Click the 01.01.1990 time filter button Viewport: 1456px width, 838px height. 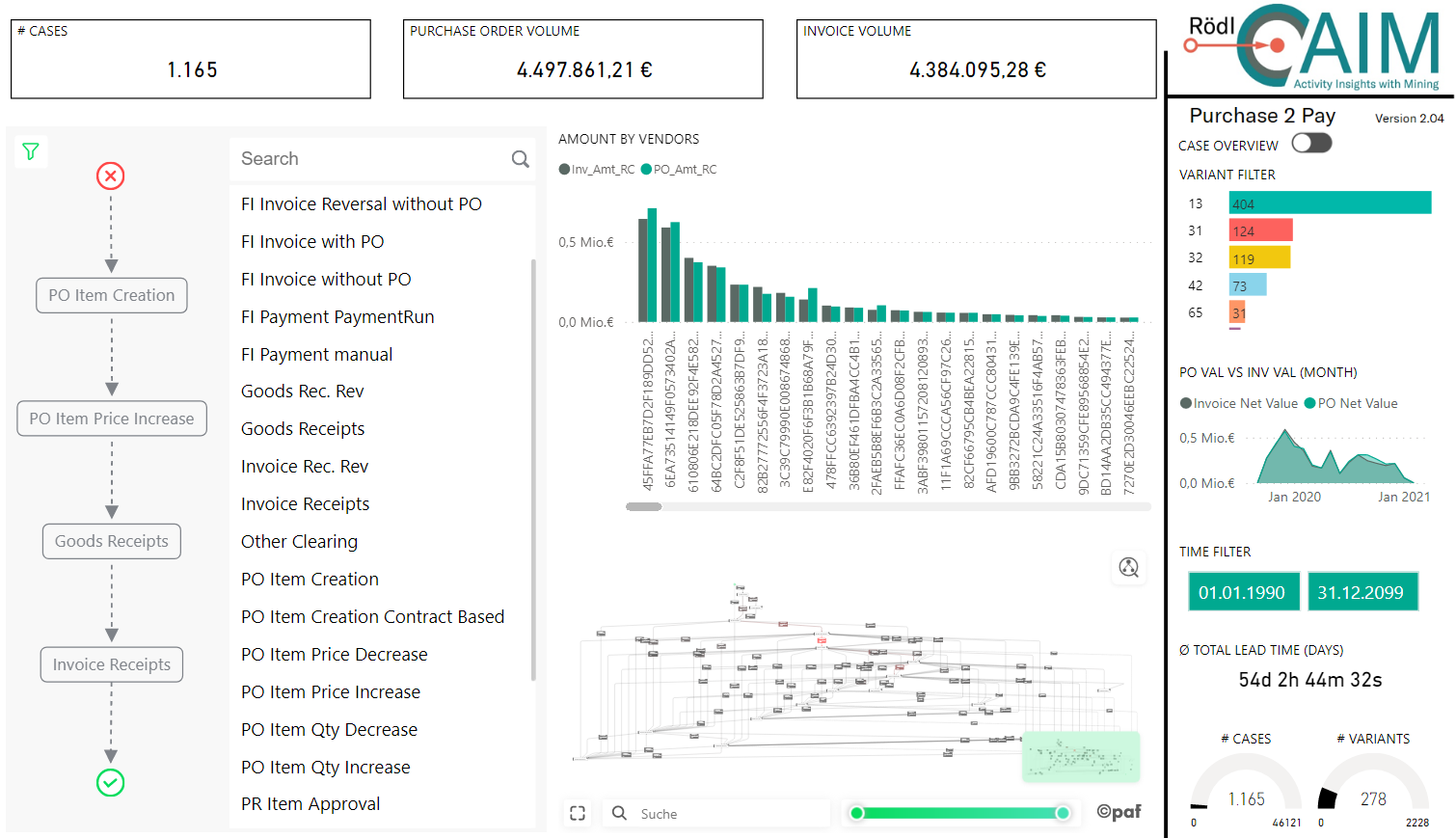tap(1244, 590)
